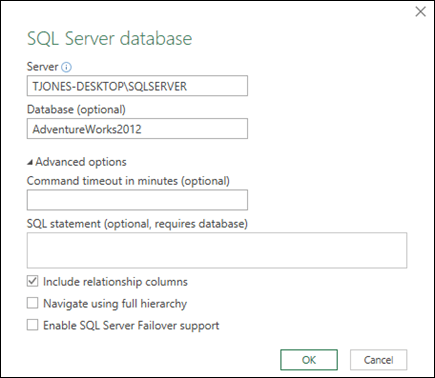Enable SQL Server Failover support
Viewport: 435px width, 378px height.
pos(32,325)
